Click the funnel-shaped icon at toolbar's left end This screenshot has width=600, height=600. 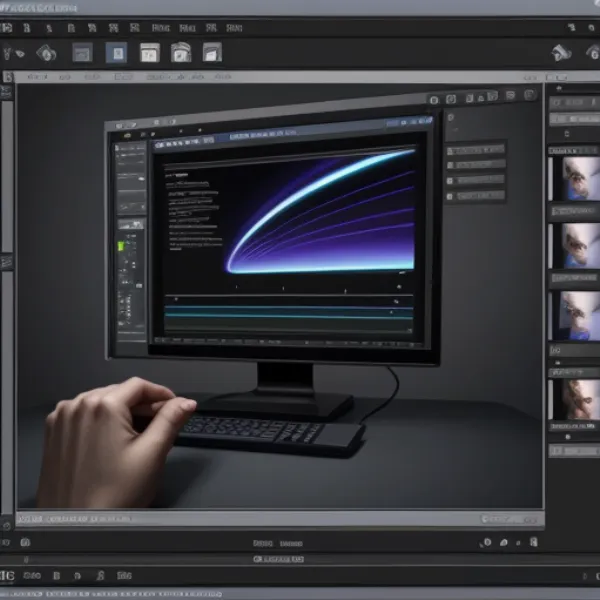coord(7,53)
